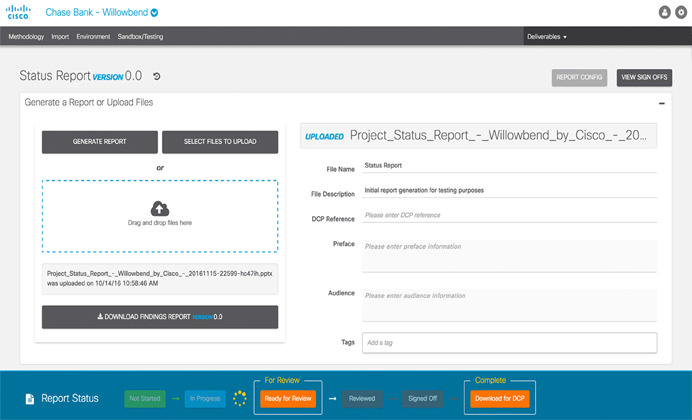Click the Download for DCP button
Viewport: 692px width, 420px height.
tap(500, 398)
